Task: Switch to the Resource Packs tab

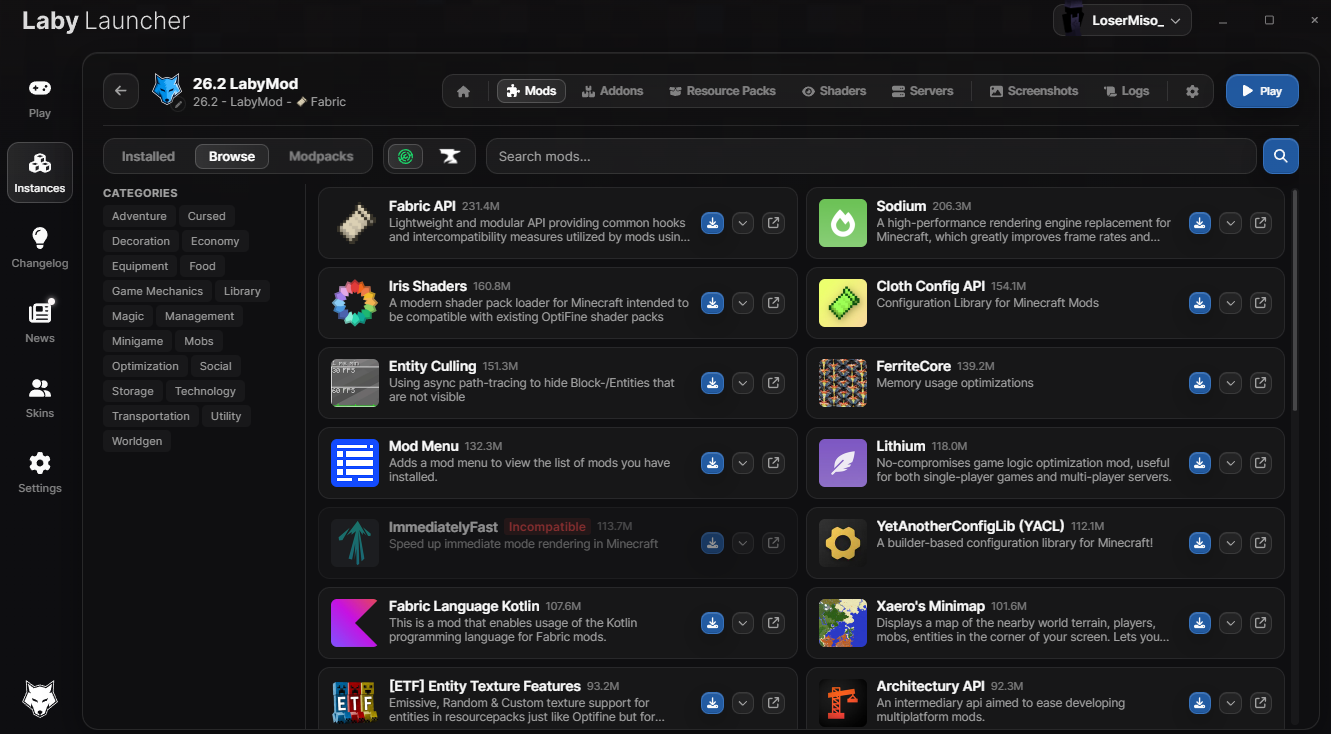Action: tap(723, 91)
